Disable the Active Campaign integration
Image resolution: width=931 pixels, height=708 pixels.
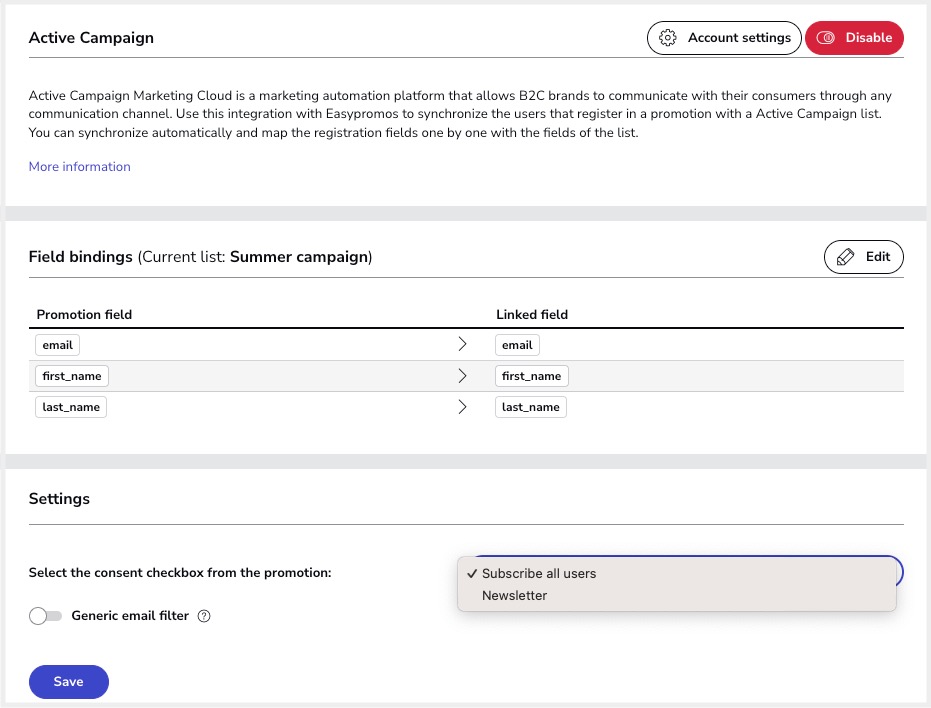855,38
